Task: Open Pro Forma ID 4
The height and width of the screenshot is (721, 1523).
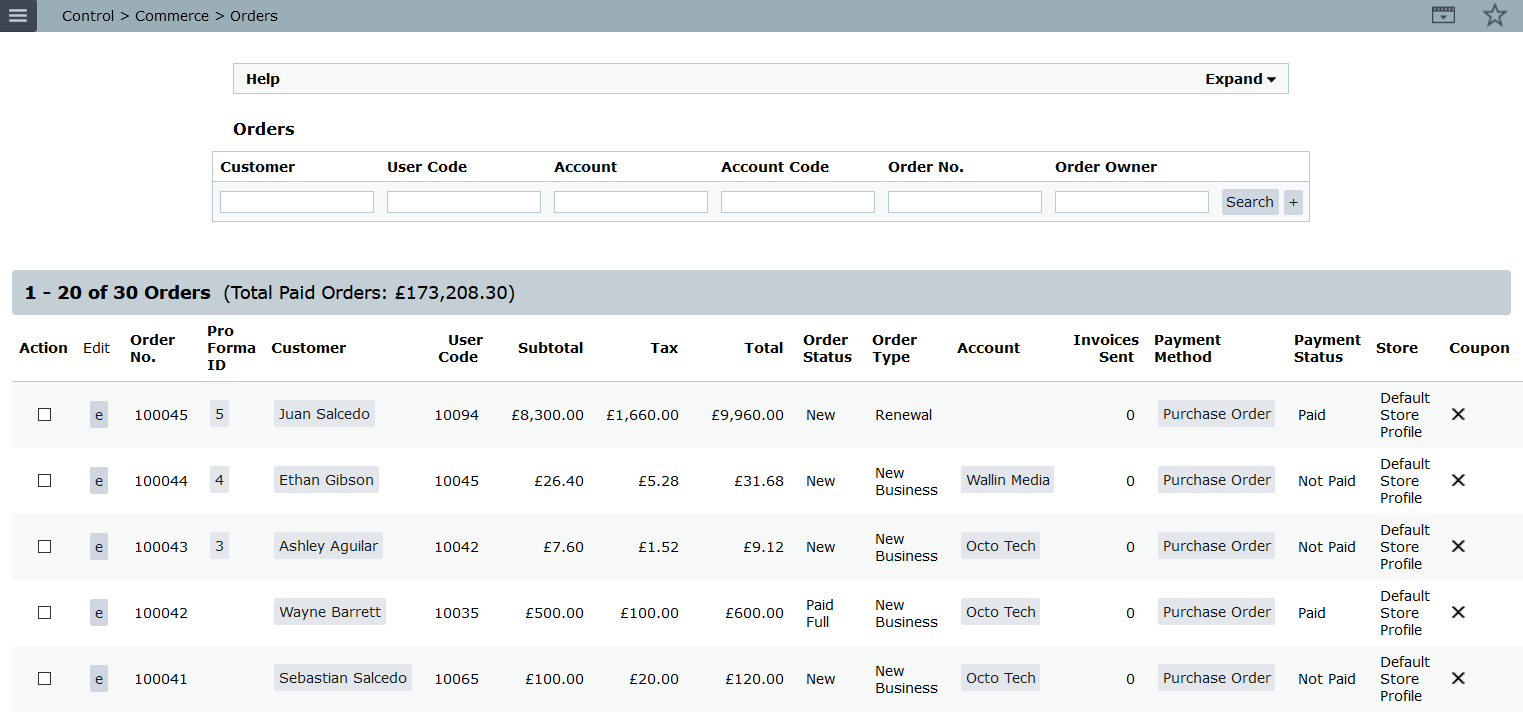Action: click(219, 480)
